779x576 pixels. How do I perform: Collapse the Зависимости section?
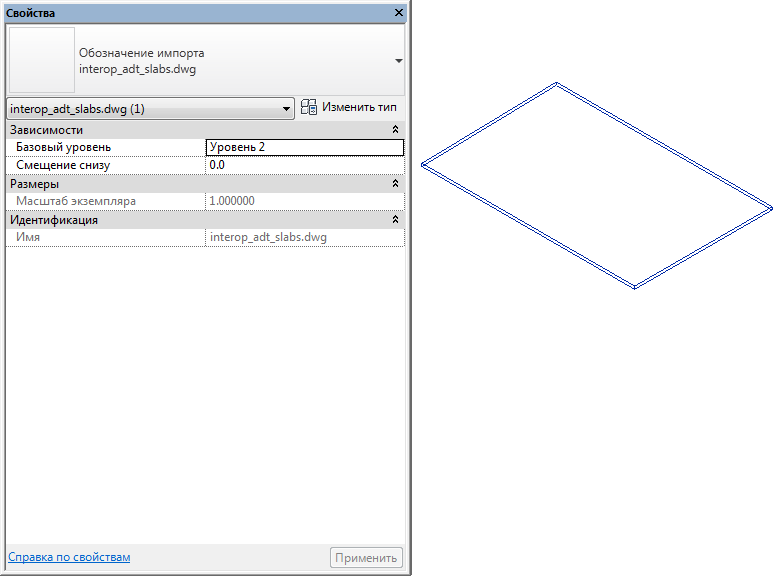[x=395, y=130]
